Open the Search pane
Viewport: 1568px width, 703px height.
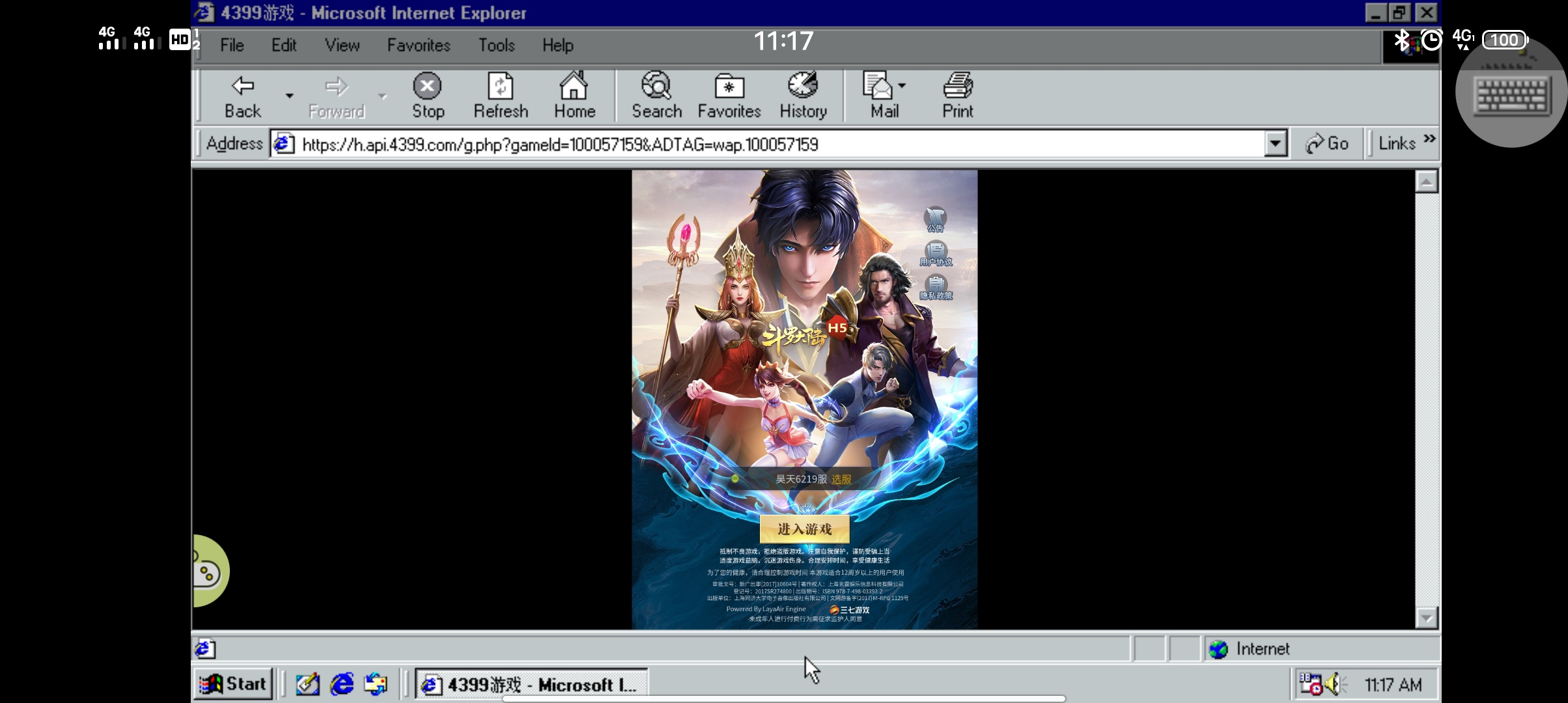tap(656, 96)
